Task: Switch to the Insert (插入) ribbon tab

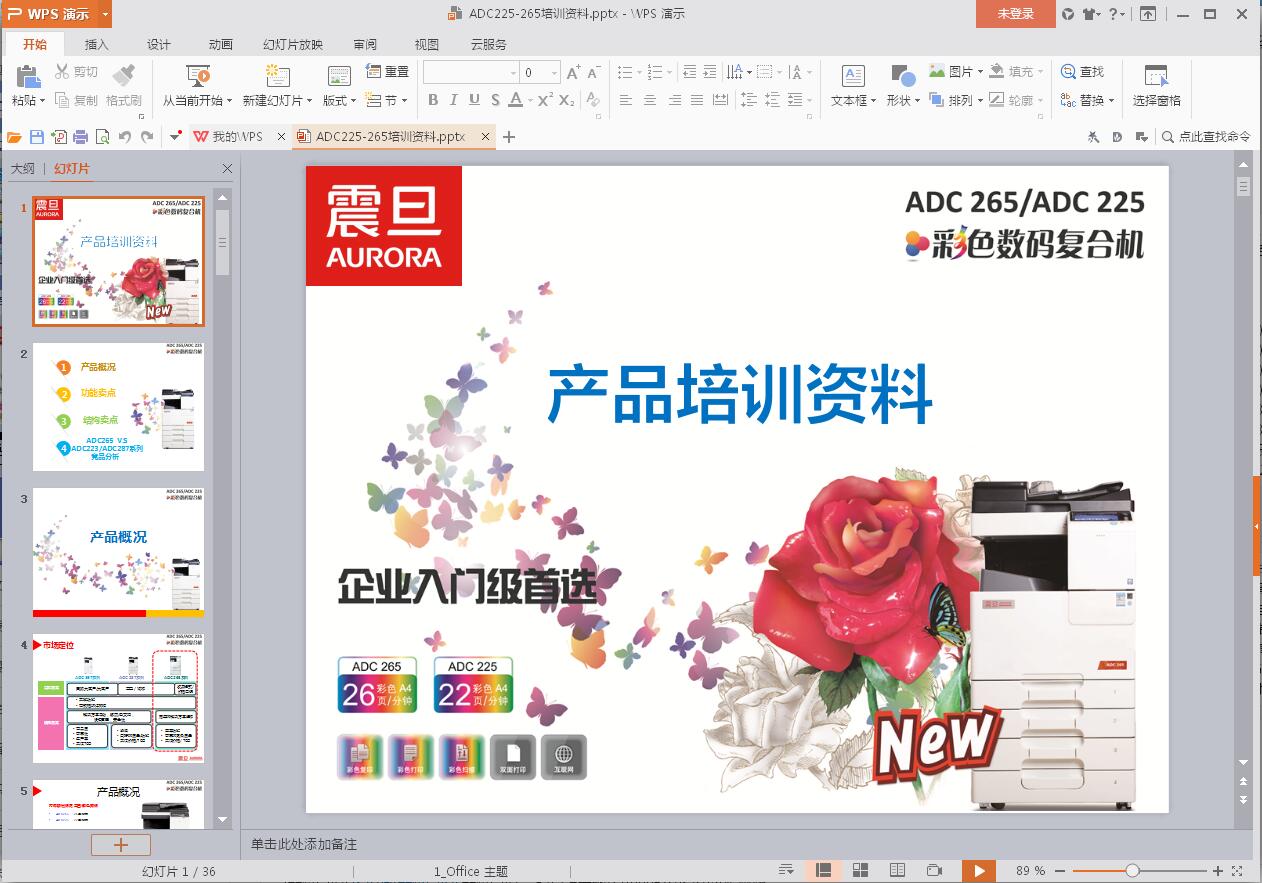Action: (97, 44)
